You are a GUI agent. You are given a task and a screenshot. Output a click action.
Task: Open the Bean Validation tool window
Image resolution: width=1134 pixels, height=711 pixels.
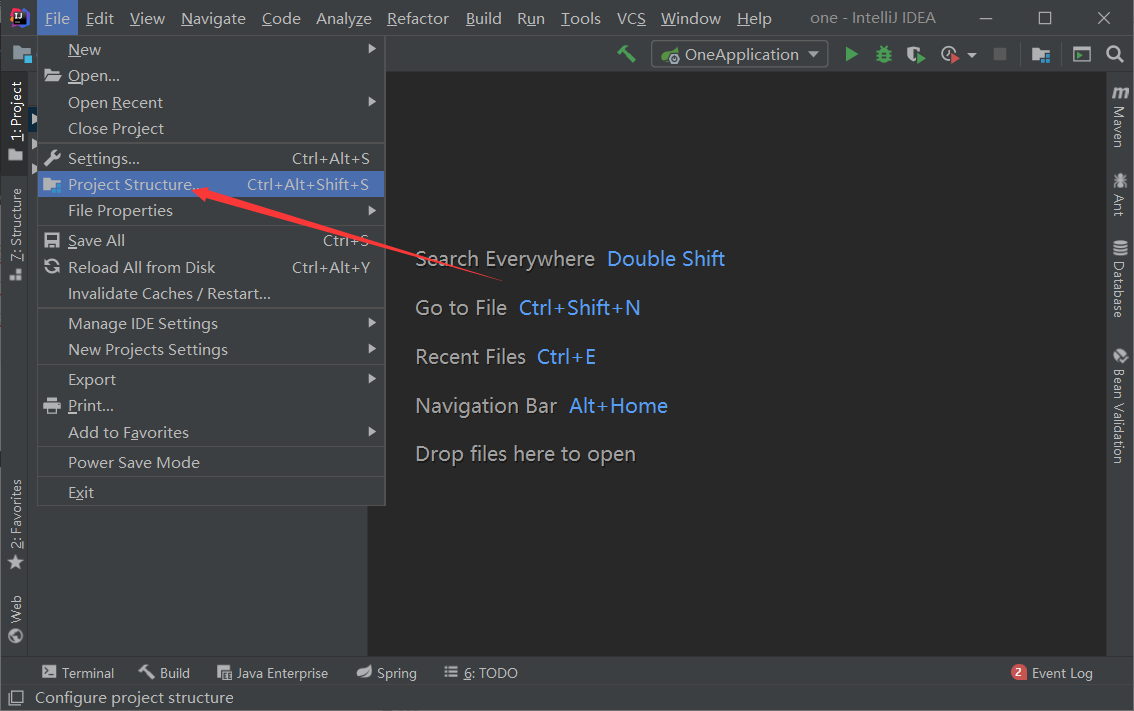1120,406
